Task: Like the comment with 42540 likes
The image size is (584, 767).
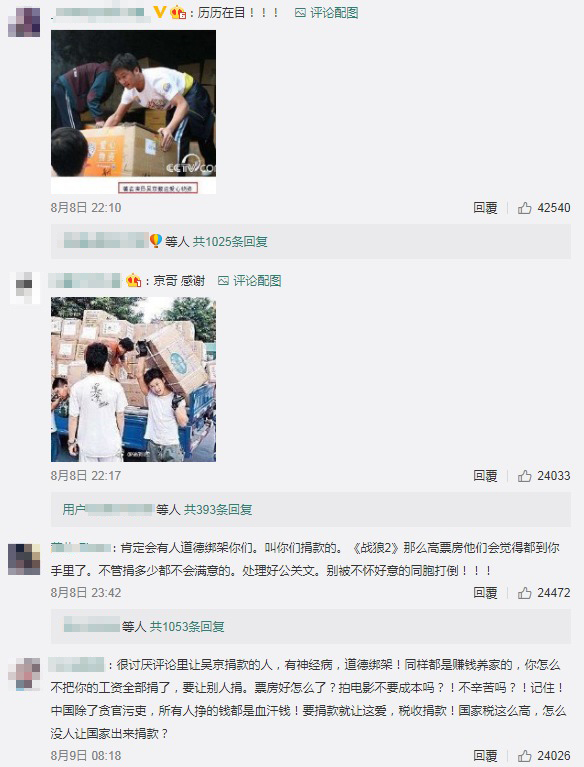Action: pos(525,208)
